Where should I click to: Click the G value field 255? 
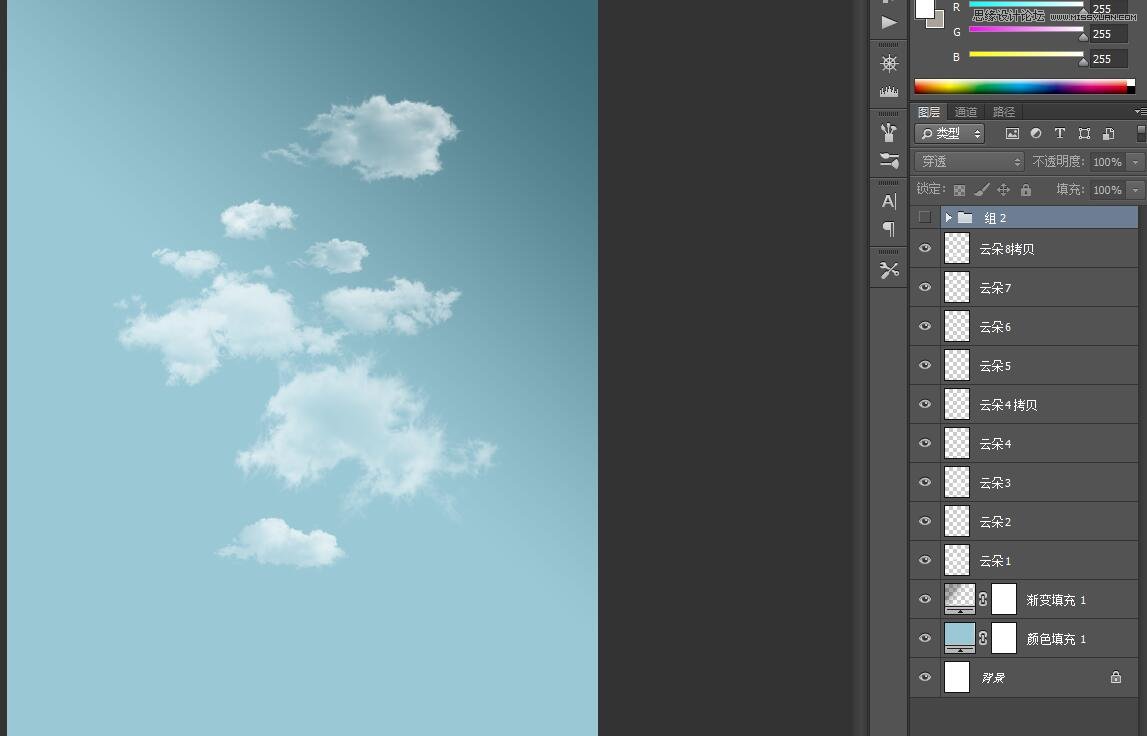click(x=1108, y=34)
